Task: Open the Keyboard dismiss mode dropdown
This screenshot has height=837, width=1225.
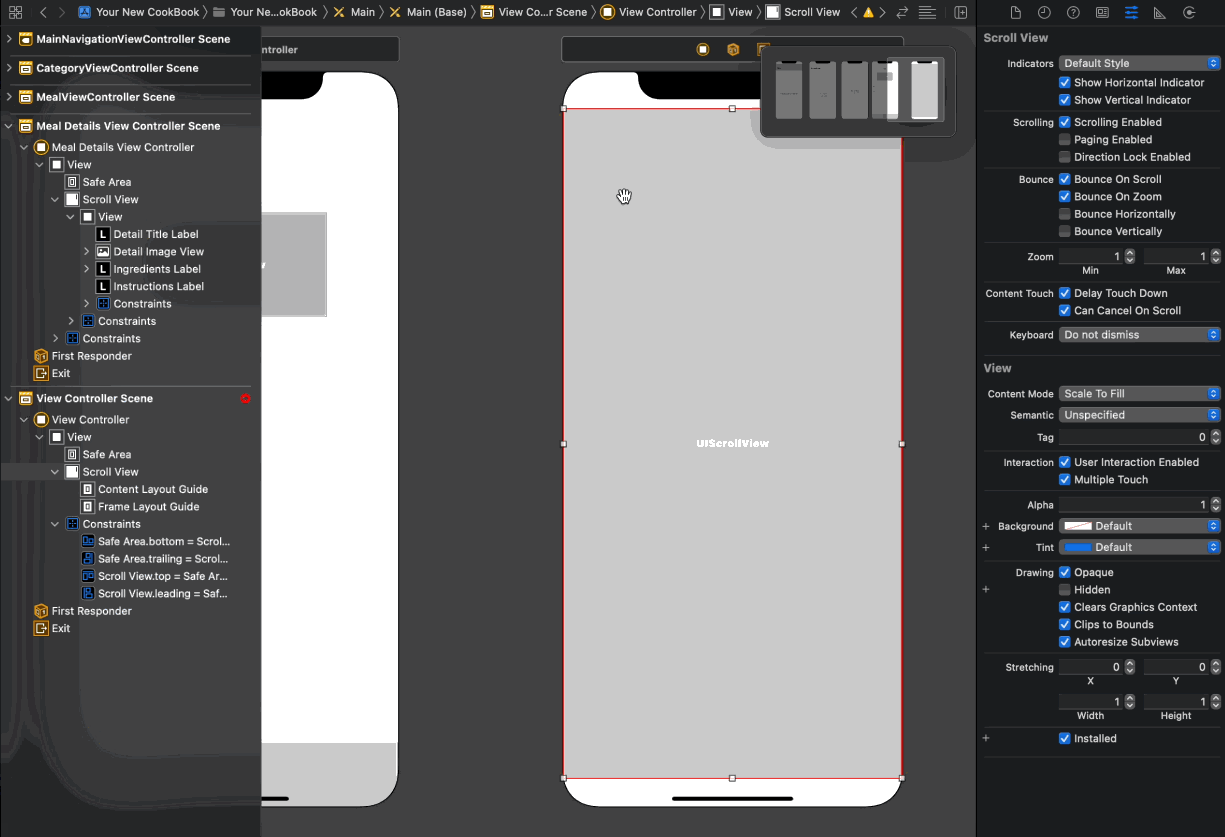Action: [x=1140, y=335]
